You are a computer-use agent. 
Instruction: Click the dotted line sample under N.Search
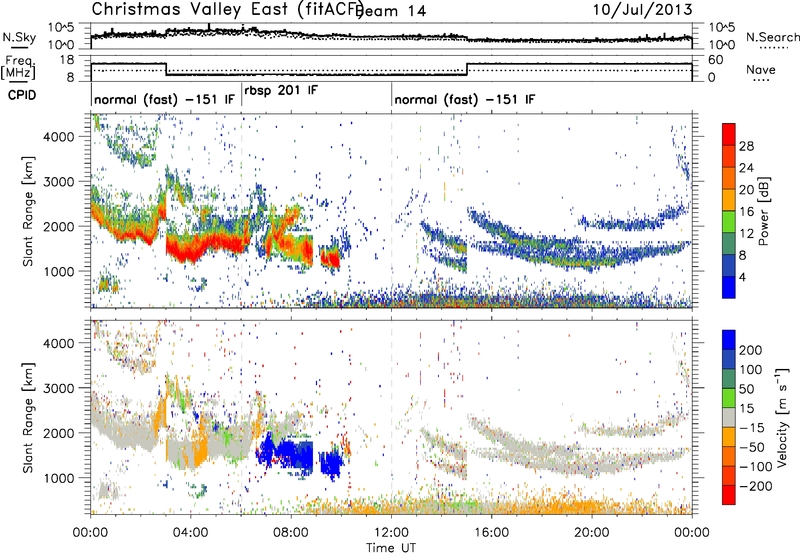click(x=774, y=48)
